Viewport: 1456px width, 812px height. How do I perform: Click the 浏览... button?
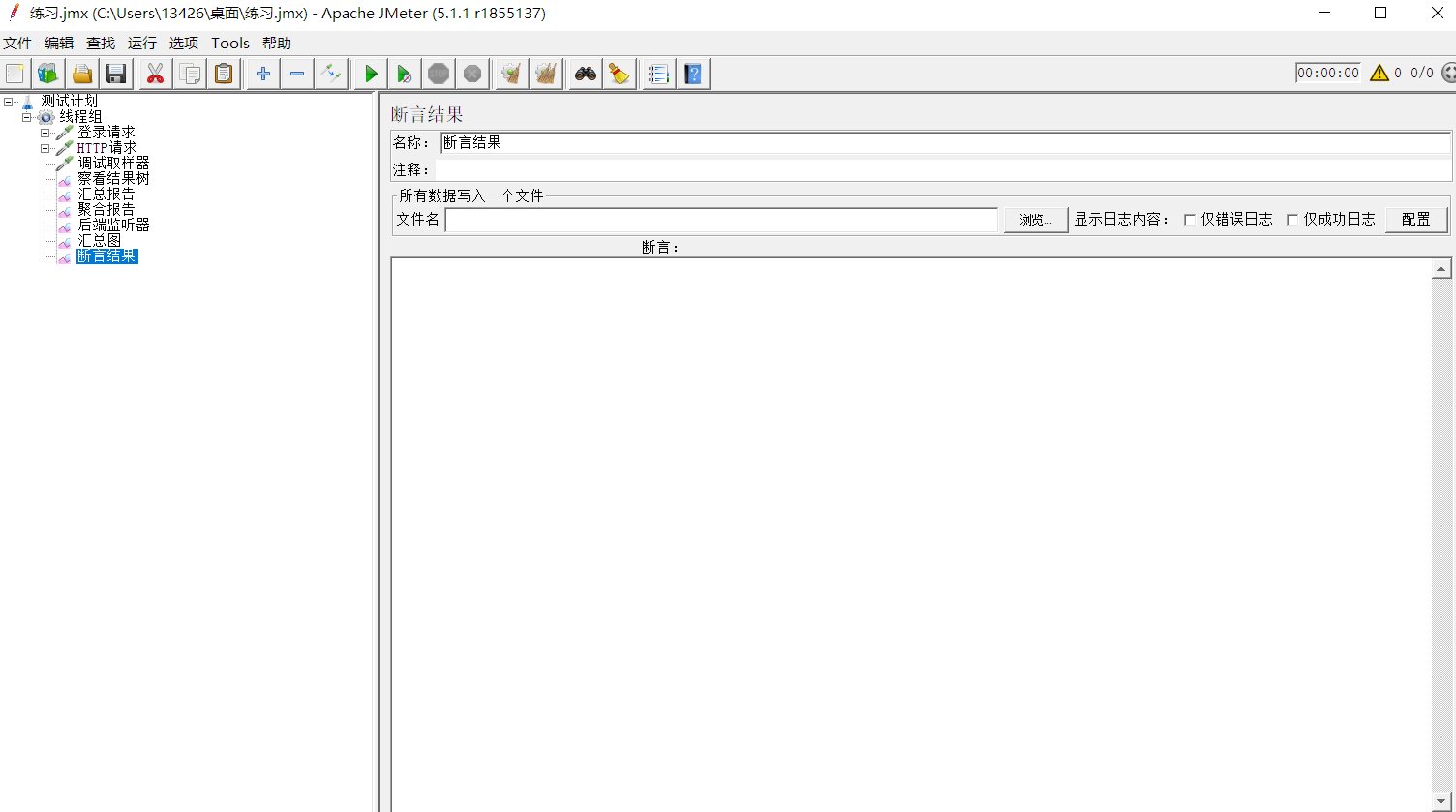[x=1035, y=220]
